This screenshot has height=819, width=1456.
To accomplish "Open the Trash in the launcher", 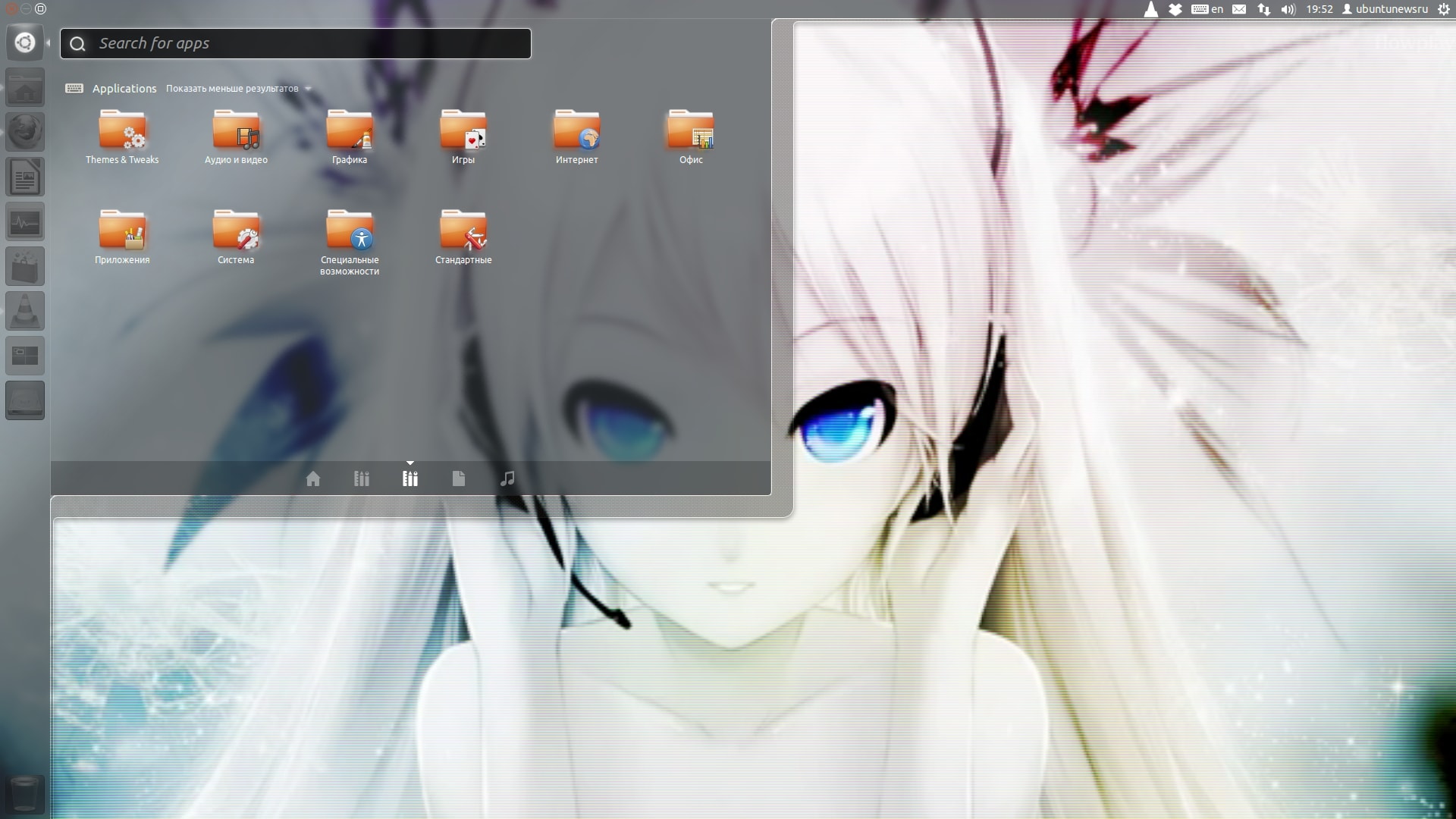I will (25, 793).
